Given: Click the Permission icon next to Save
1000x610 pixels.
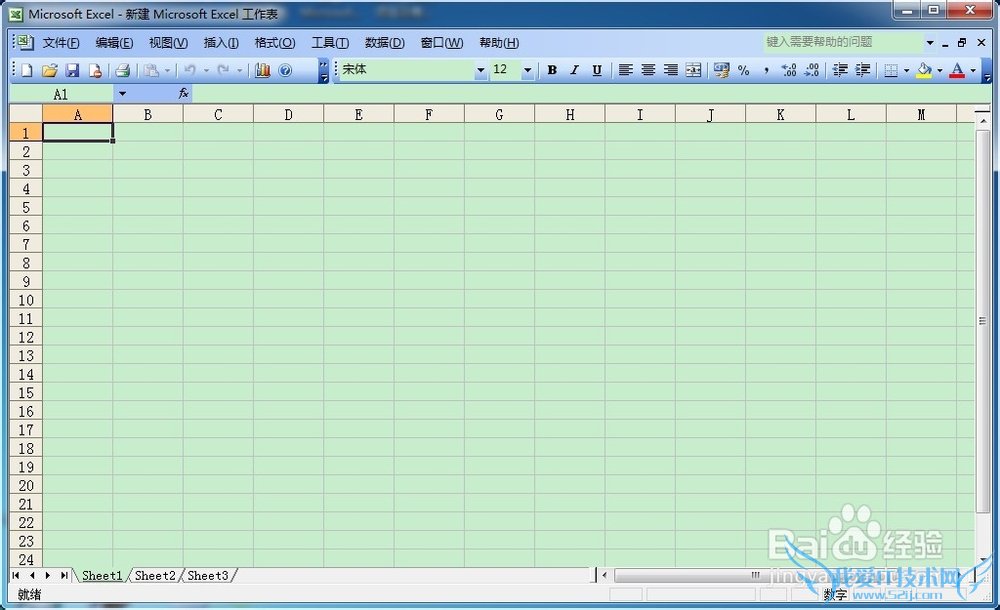Looking at the screenshot, I should pos(95,70).
